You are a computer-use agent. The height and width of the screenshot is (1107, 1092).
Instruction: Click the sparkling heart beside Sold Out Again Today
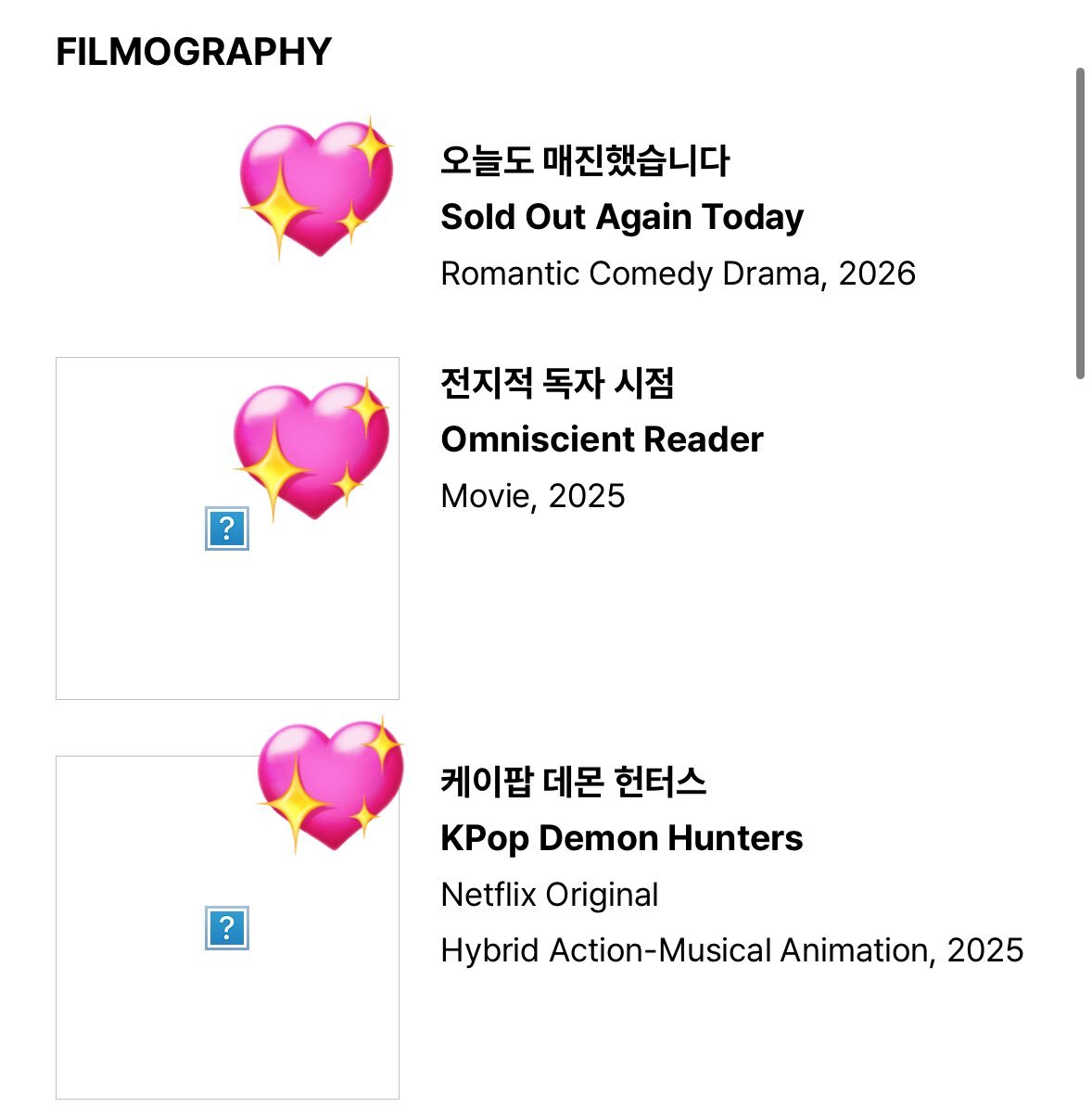(316, 188)
